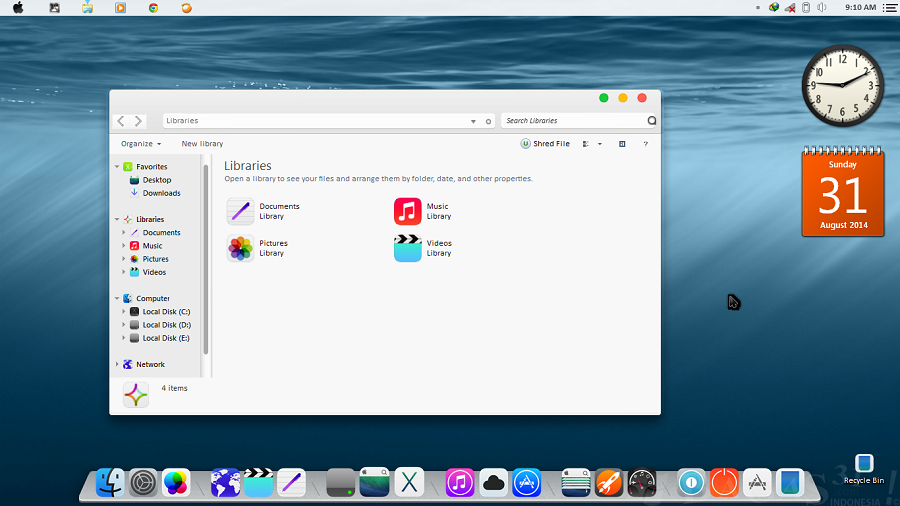The width and height of the screenshot is (900, 506).
Task: Open the Music library icon
Action: pyautogui.click(x=408, y=211)
